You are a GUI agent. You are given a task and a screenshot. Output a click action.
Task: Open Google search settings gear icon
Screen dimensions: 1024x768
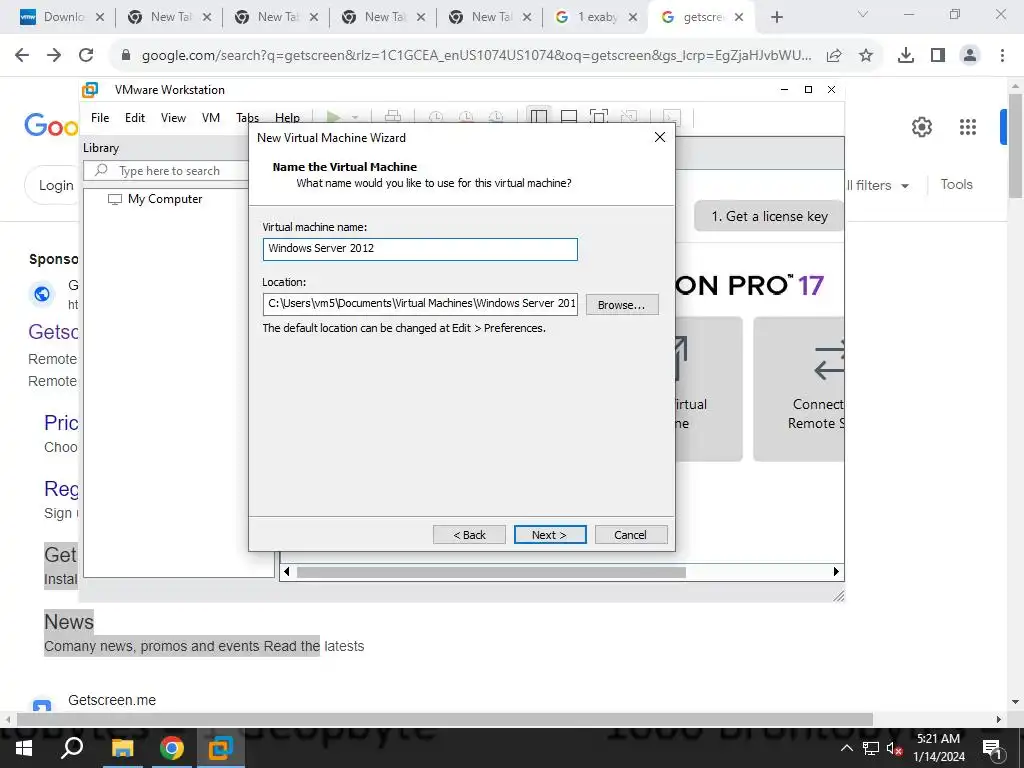[921, 127]
